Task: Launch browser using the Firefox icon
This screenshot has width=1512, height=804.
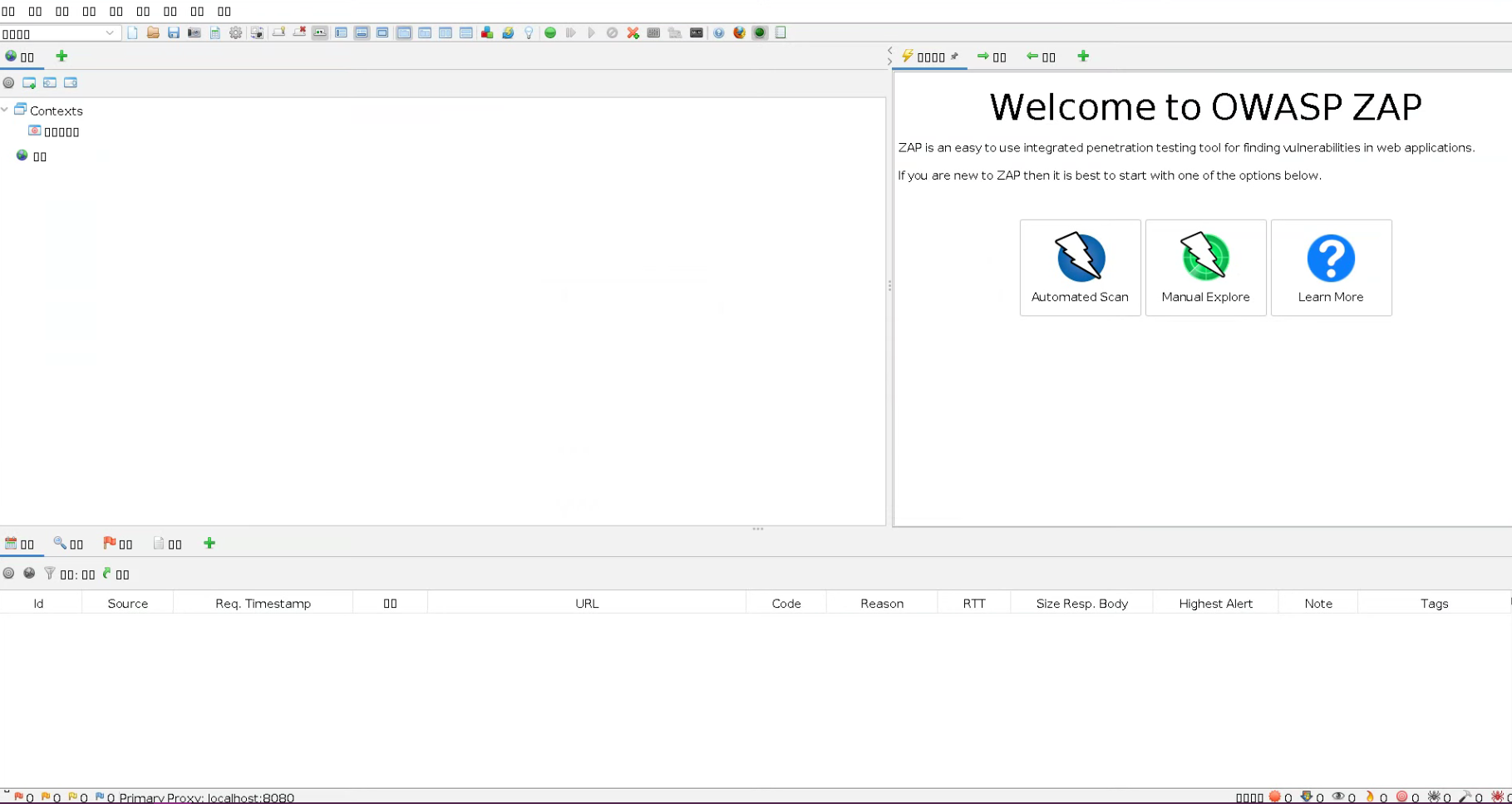Action: [740, 33]
